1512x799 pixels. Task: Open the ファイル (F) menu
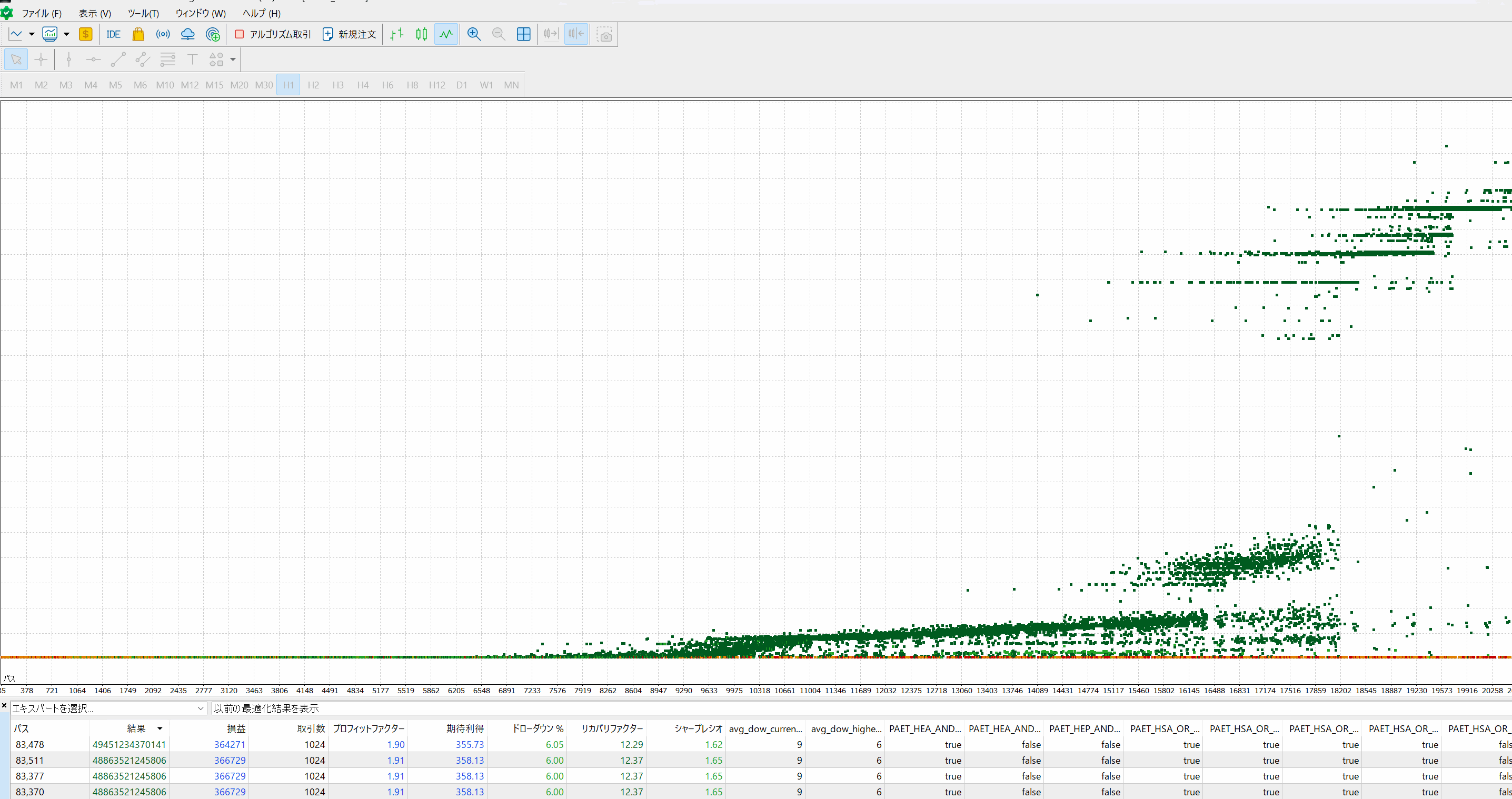click(x=41, y=13)
